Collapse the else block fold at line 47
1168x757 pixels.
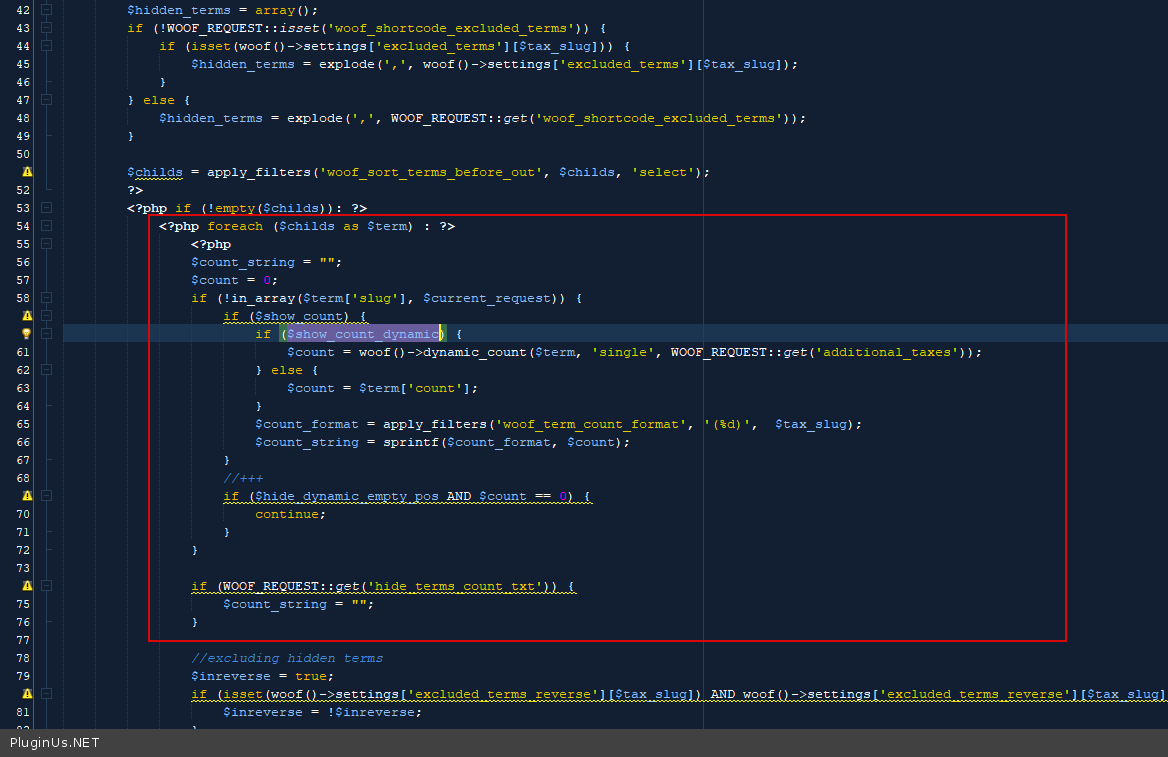click(x=46, y=100)
